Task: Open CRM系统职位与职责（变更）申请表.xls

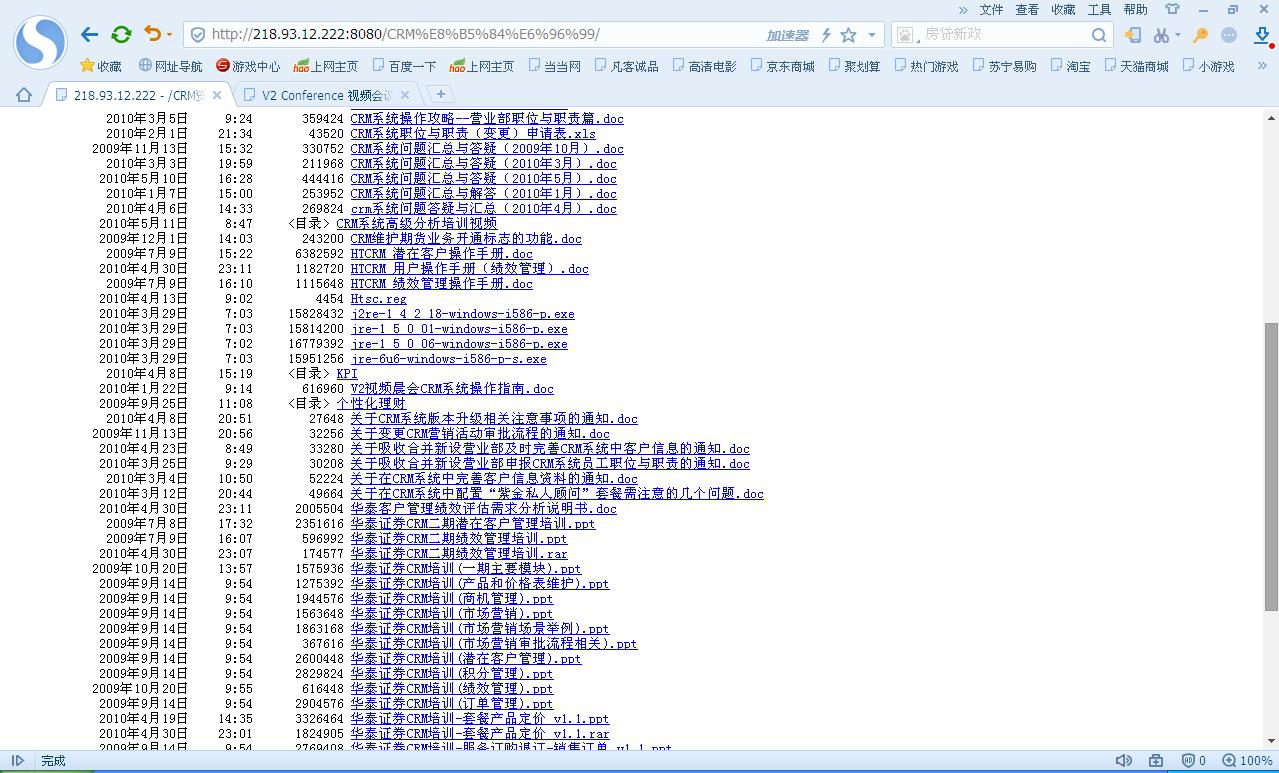Action: (473, 134)
